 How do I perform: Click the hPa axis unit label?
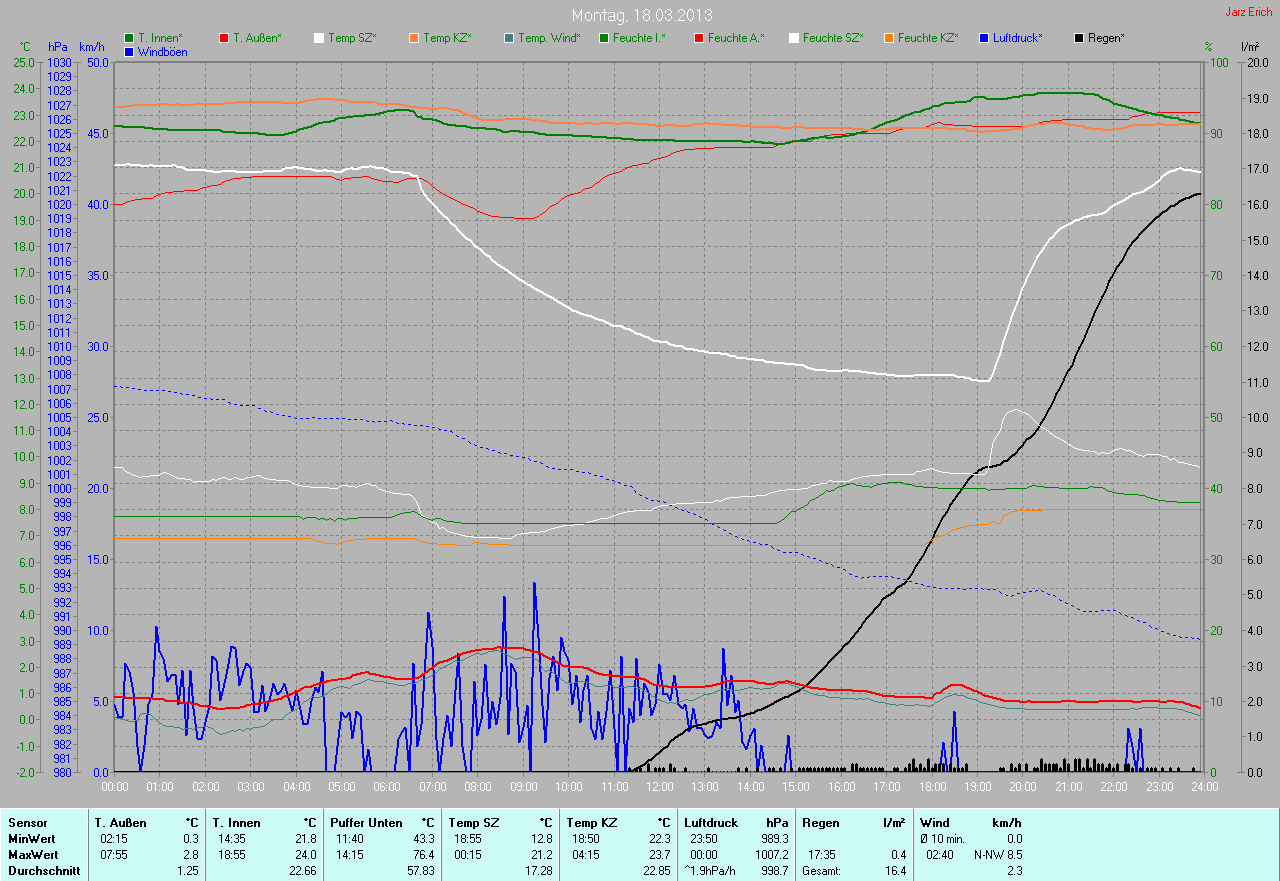(x=57, y=47)
